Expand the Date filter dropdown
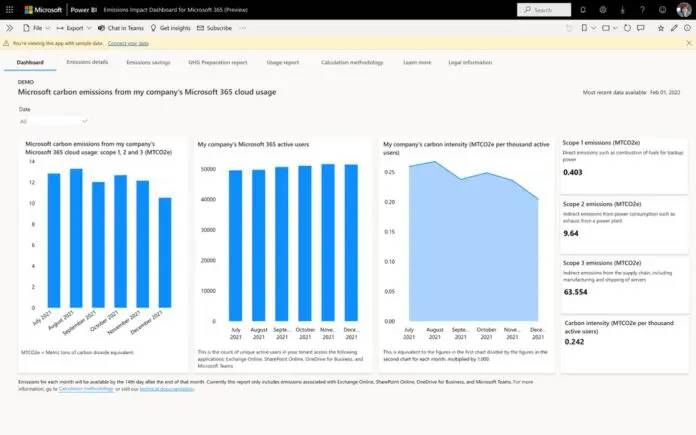This screenshot has height=435, width=696. coord(53,121)
